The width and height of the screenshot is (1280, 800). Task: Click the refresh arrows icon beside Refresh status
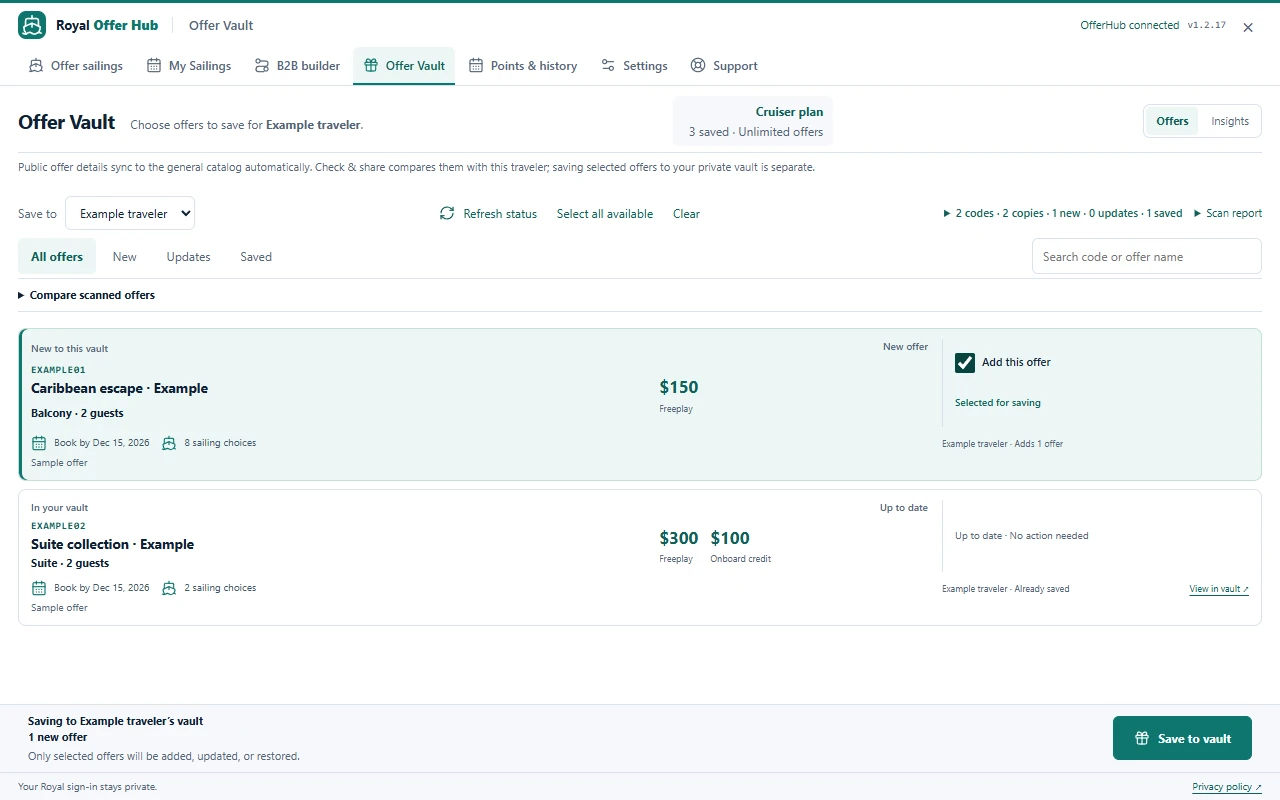[447, 213]
